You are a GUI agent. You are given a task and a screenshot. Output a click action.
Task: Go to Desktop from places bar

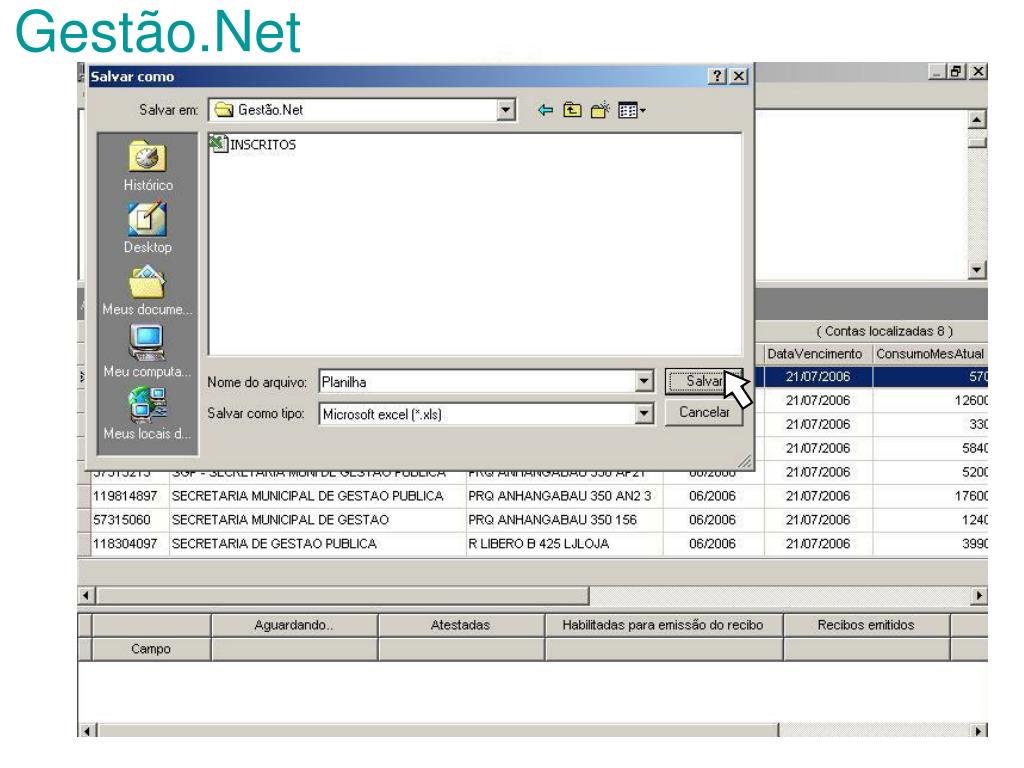[x=148, y=228]
